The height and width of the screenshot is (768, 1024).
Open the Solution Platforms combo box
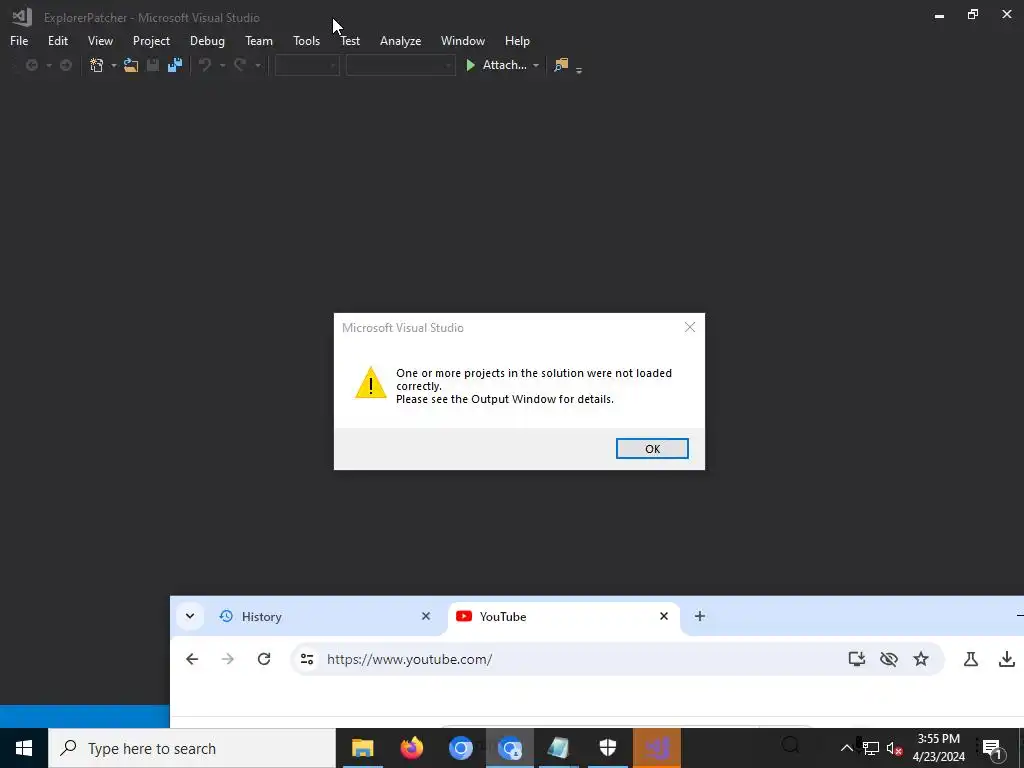[x=400, y=65]
